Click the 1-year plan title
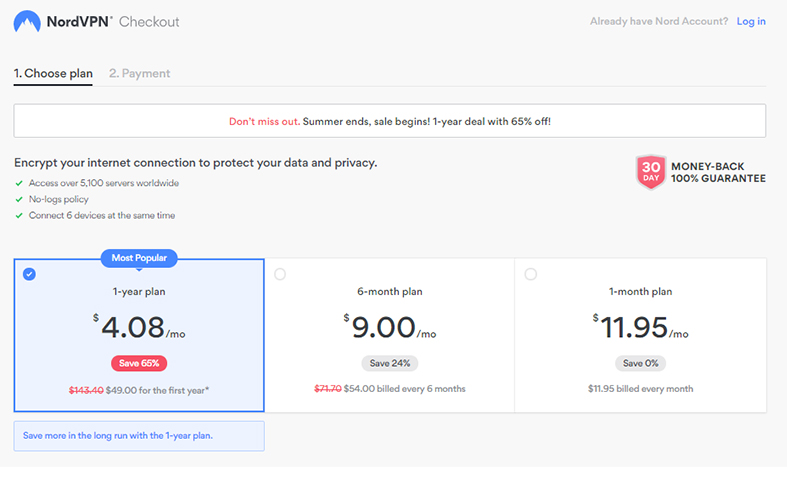Screen dimensions: 787x481 click(139, 292)
